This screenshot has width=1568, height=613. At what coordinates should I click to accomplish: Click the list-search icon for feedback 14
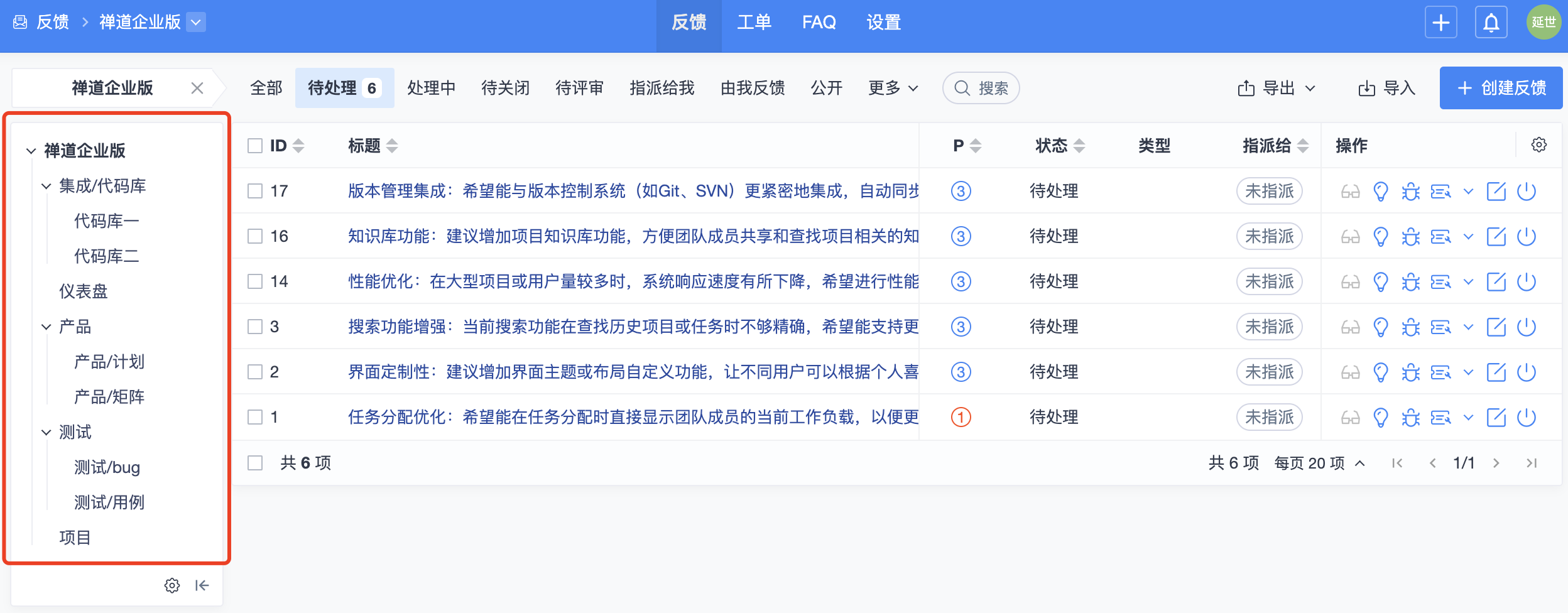coord(1440,281)
